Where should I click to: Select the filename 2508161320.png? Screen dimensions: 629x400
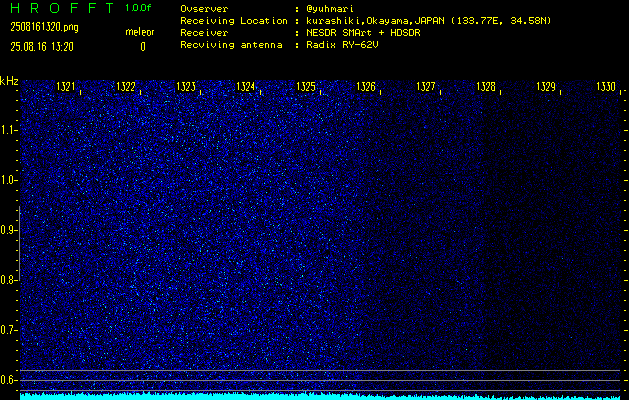pyautogui.click(x=45, y=27)
